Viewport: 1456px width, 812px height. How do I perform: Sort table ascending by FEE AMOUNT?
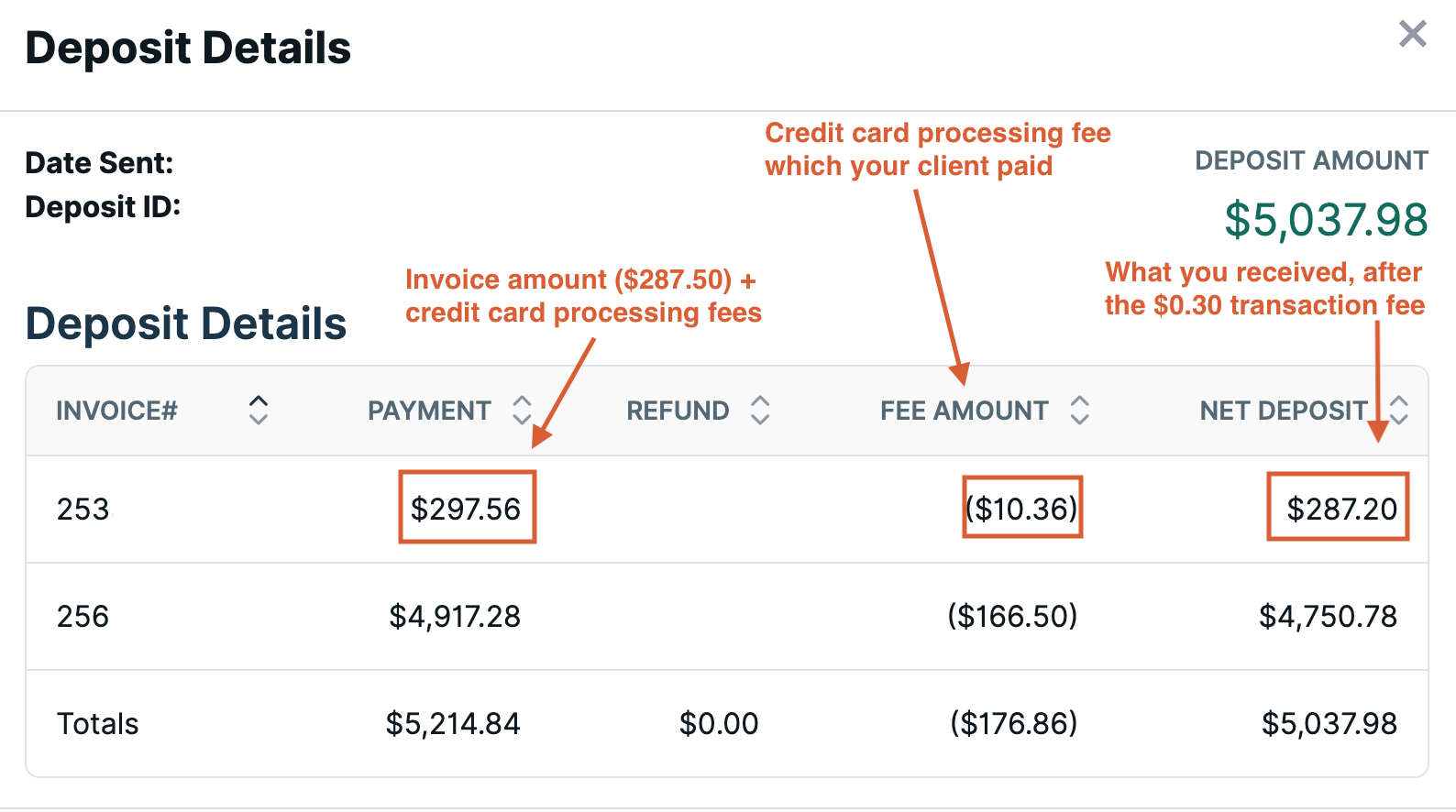[x=1079, y=401]
